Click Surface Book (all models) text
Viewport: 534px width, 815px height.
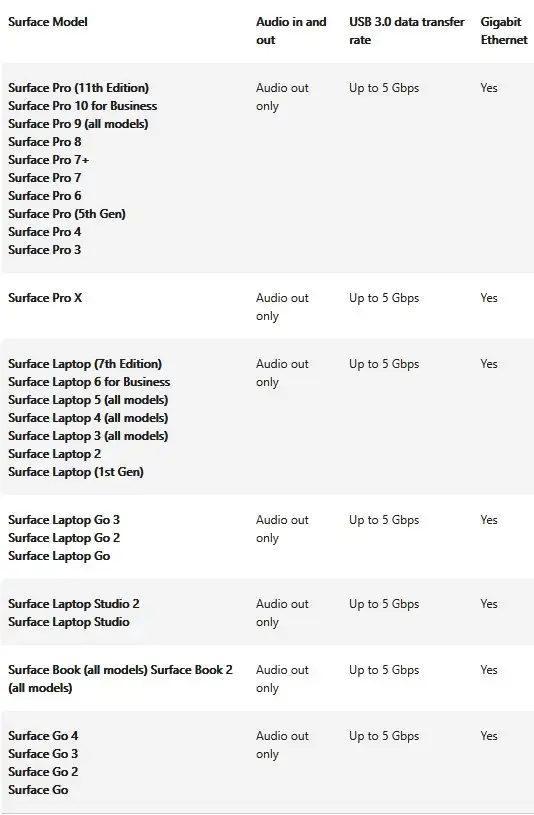tap(78, 670)
